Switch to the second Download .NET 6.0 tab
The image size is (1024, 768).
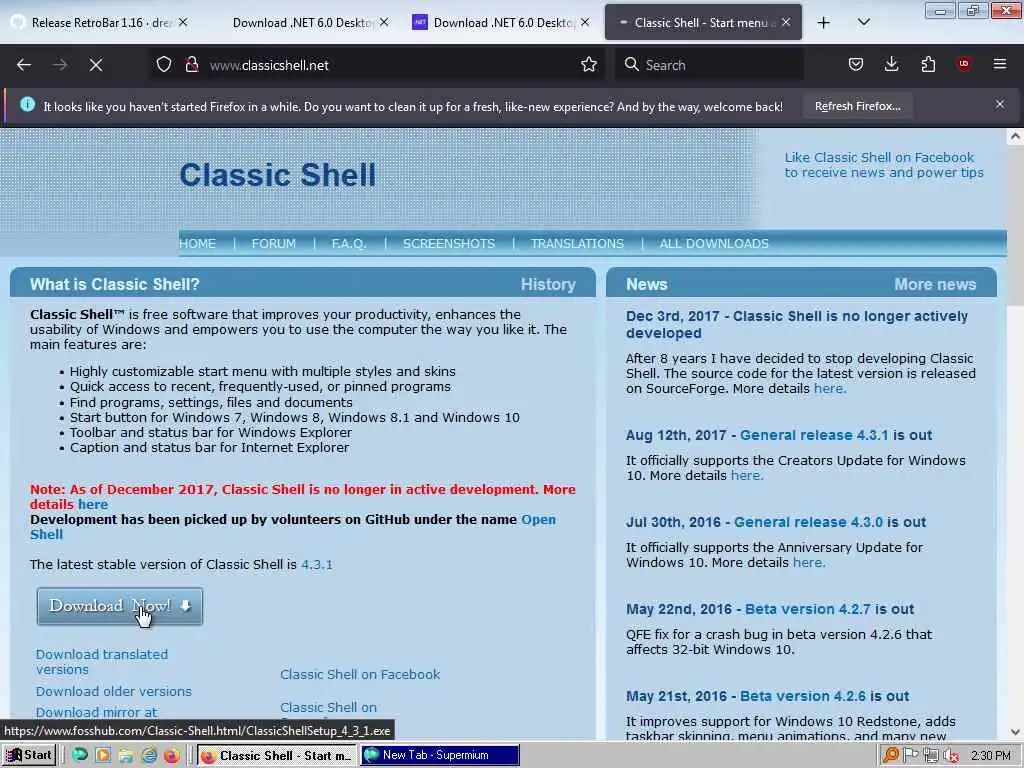pyautogui.click(x=503, y=23)
